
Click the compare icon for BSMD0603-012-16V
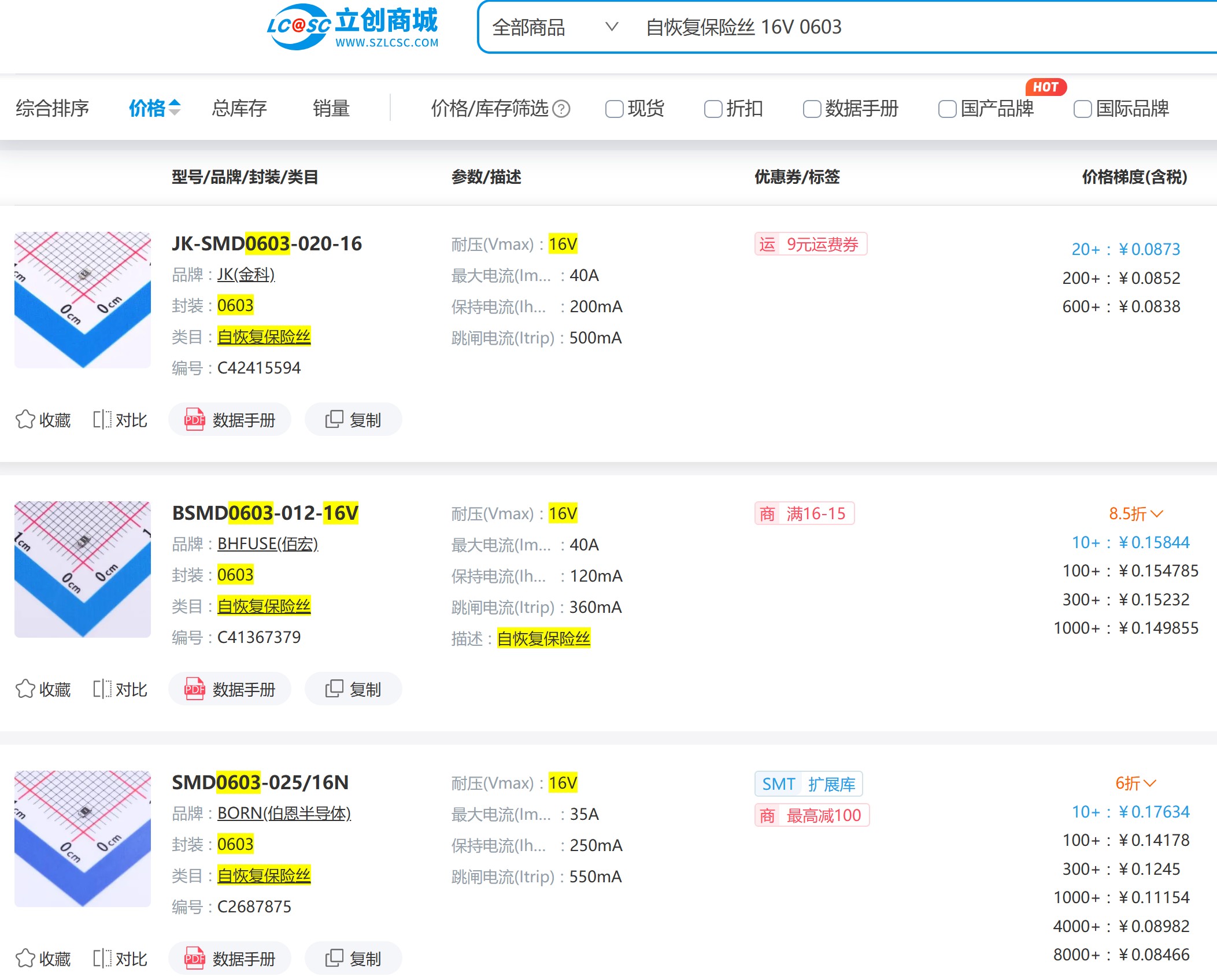[102, 689]
